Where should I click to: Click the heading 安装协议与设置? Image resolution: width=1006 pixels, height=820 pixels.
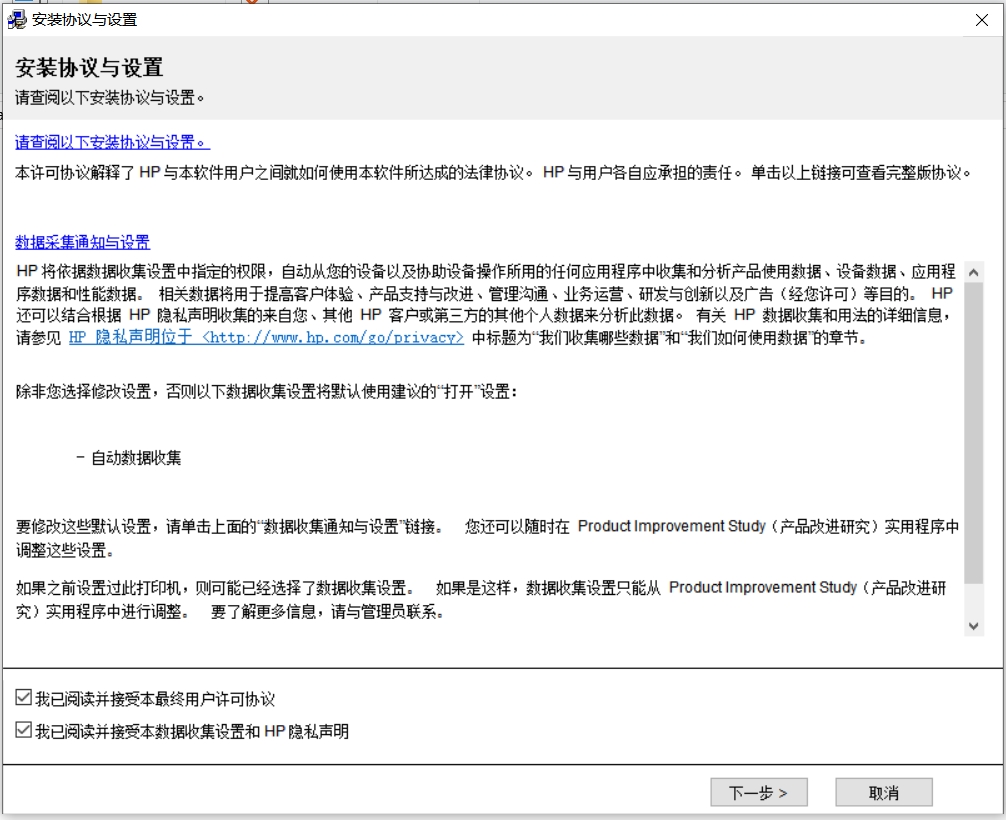[x=89, y=67]
